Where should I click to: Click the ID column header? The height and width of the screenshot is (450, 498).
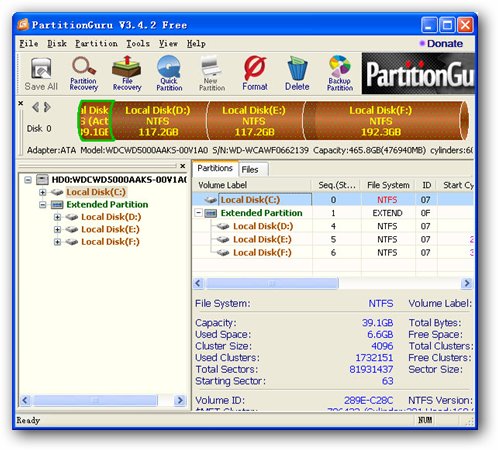tap(426, 185)
